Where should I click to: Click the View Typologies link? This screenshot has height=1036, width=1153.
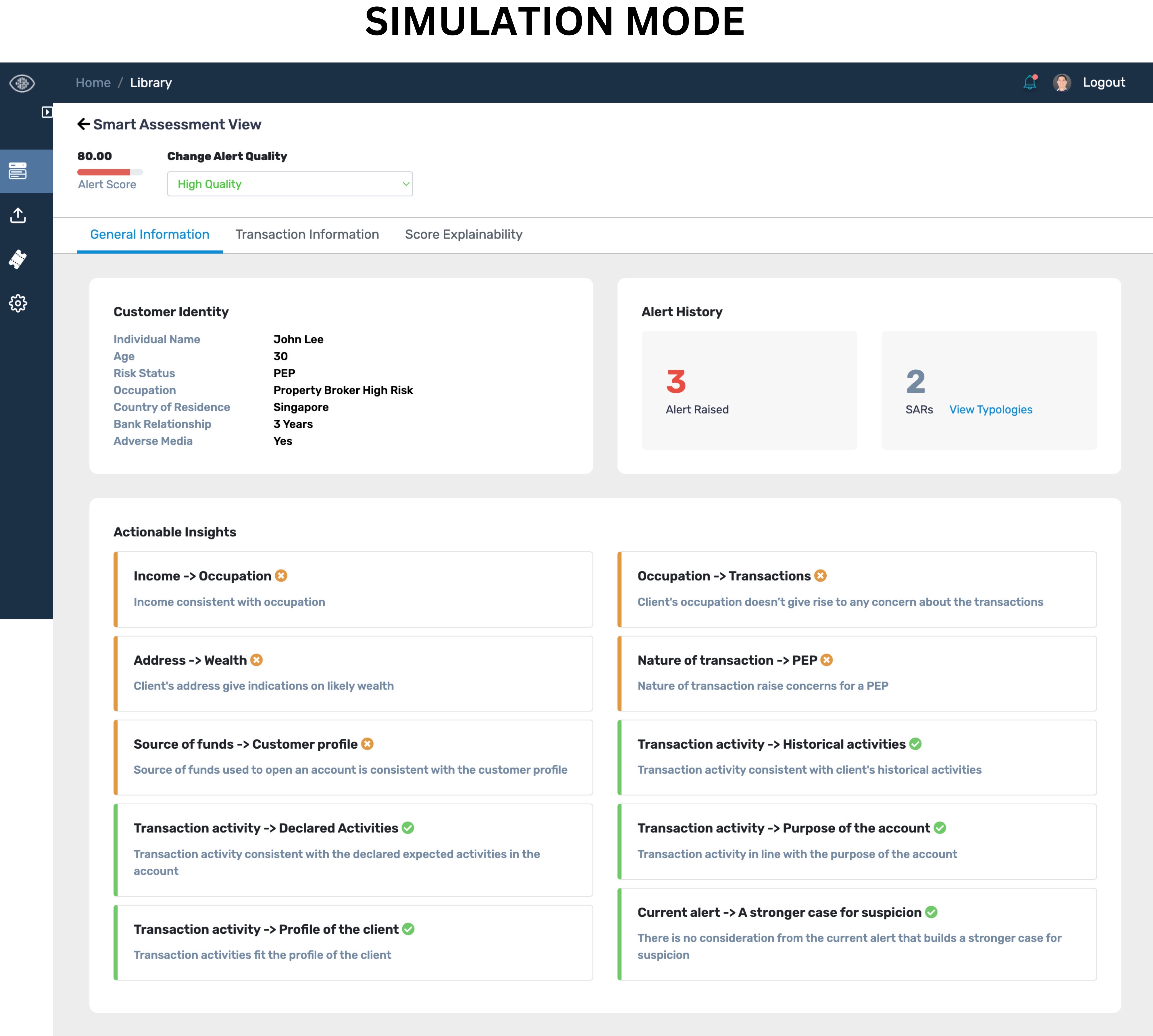pyautogui.click(x=990, y=409)
